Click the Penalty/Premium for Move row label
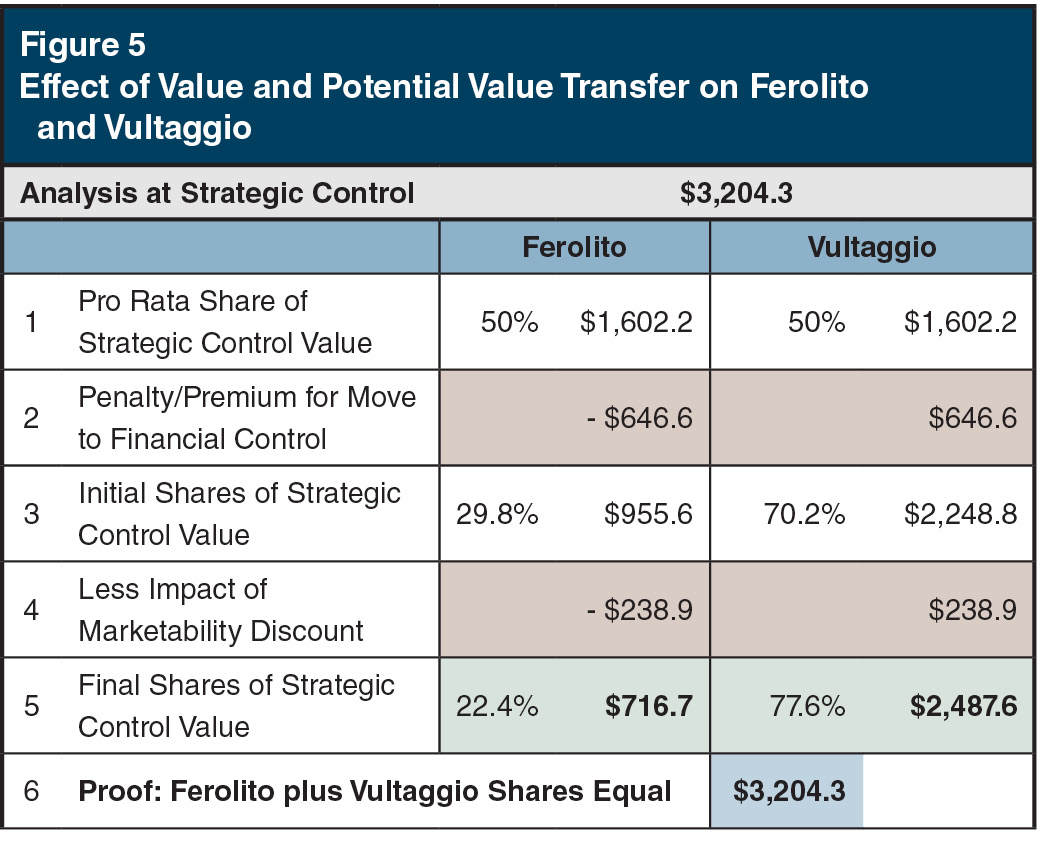 (x=246, y=418)
